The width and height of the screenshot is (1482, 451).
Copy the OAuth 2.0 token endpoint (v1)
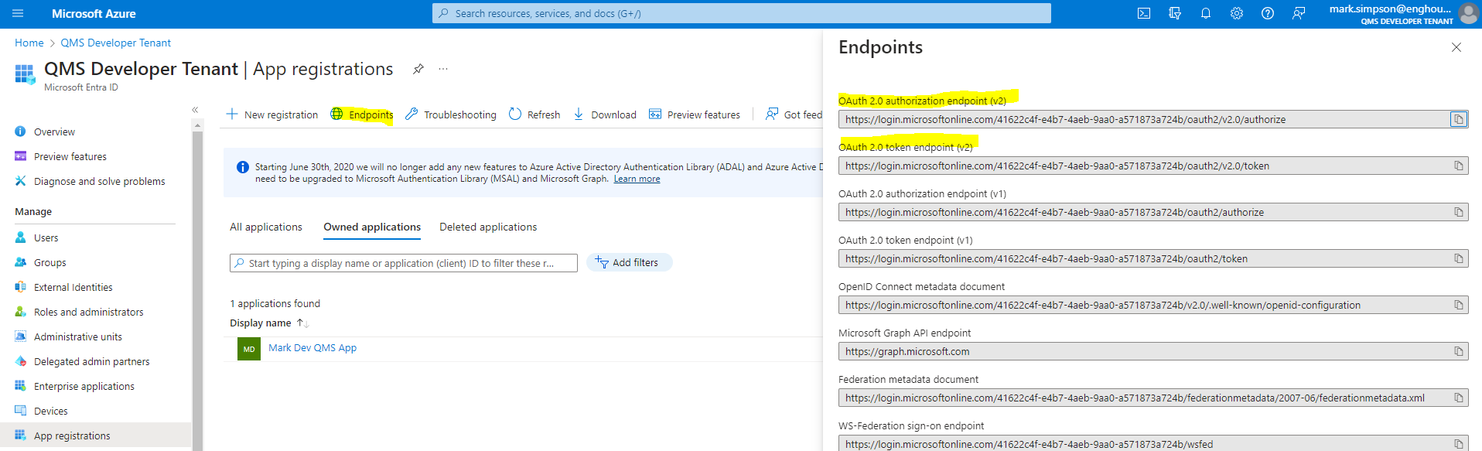pos(1458,258)
